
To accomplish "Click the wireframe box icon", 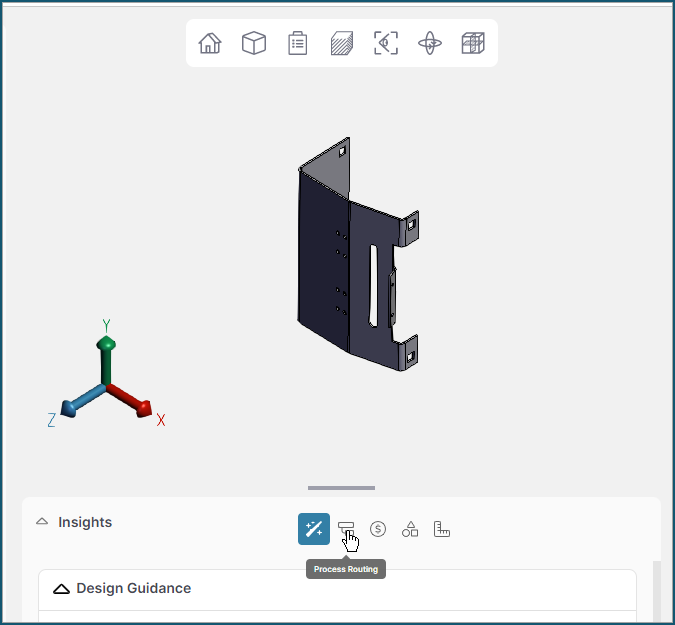I will (473, 43).
